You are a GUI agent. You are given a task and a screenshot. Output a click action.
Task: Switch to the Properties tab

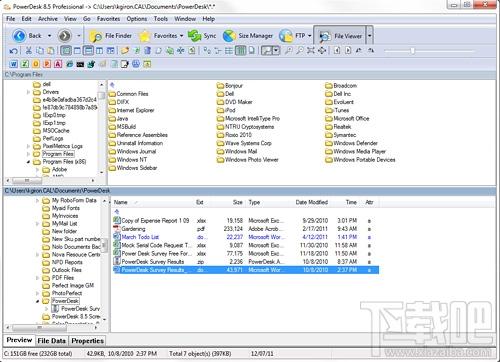[87, 341]
